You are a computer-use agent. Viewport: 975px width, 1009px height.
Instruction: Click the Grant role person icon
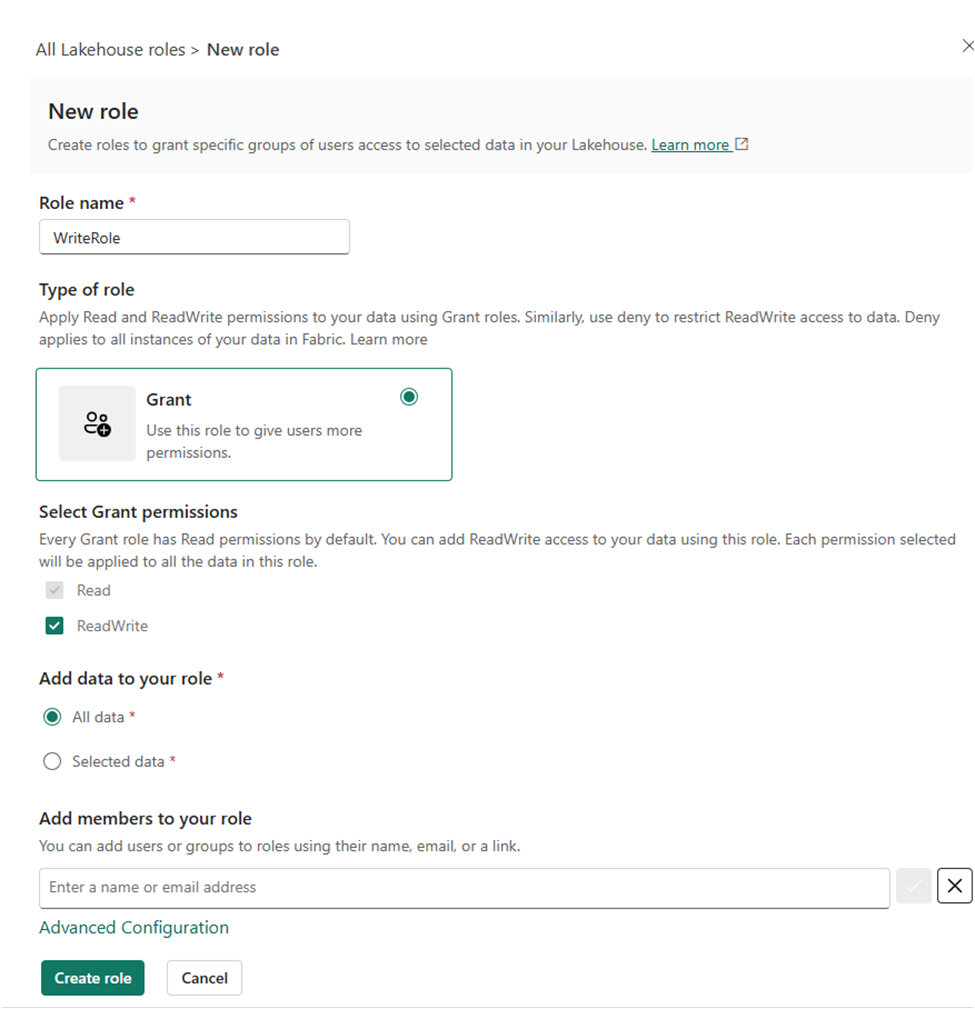pos(96,424)
